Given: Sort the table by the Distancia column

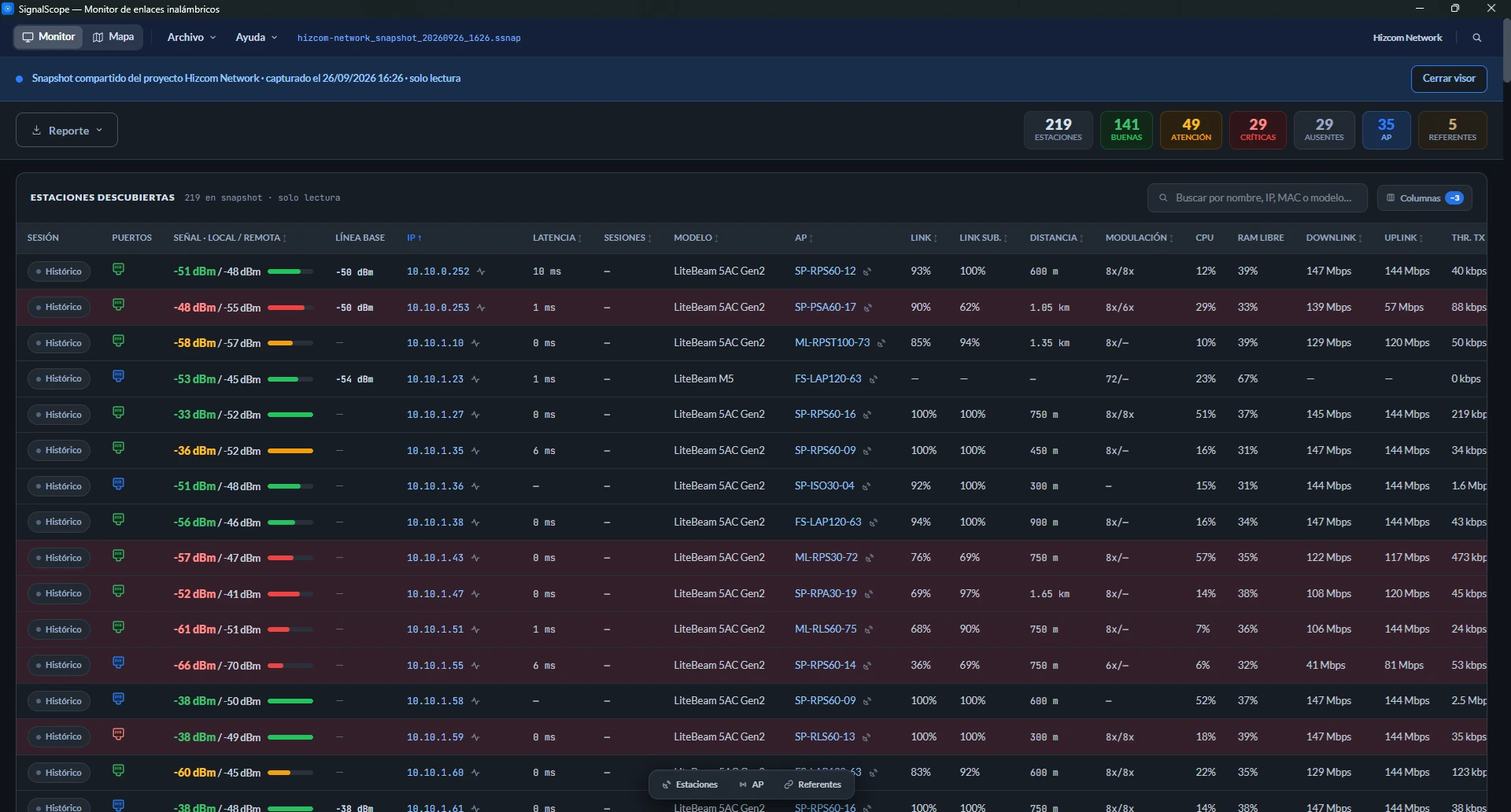Looking at the screenshot, I should pos(1056,238).
